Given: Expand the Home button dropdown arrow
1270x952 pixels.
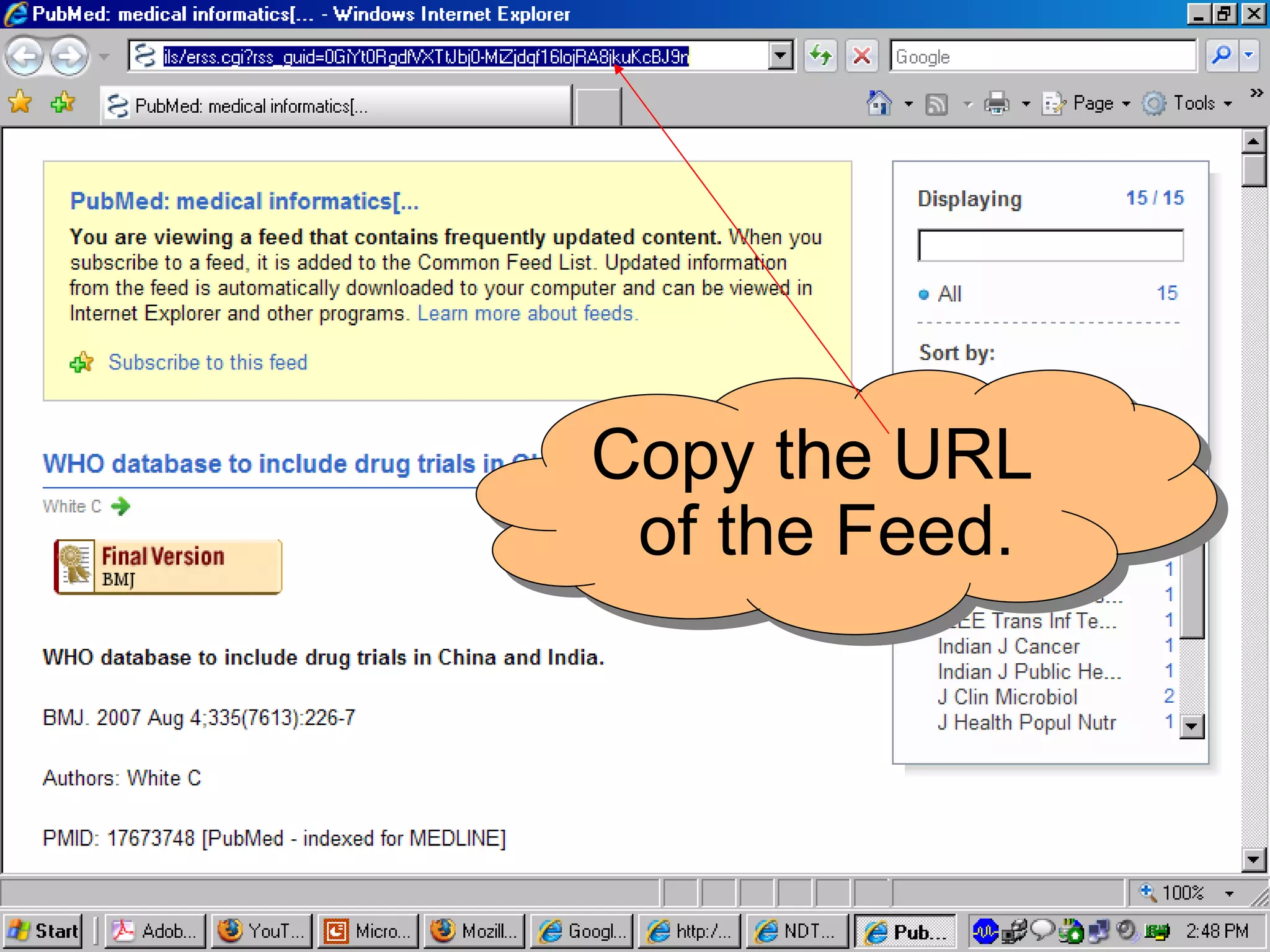Looking at the screenshot, I should [x=908, y=104].
